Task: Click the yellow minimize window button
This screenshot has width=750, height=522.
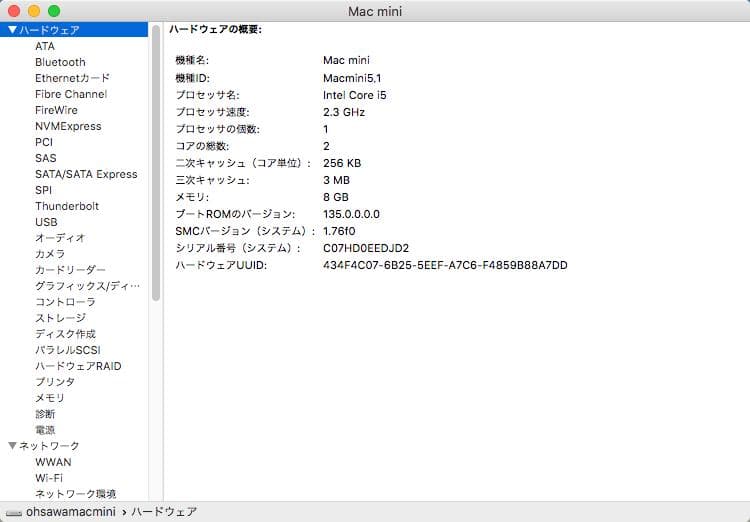Action: [x=34, y=10]
